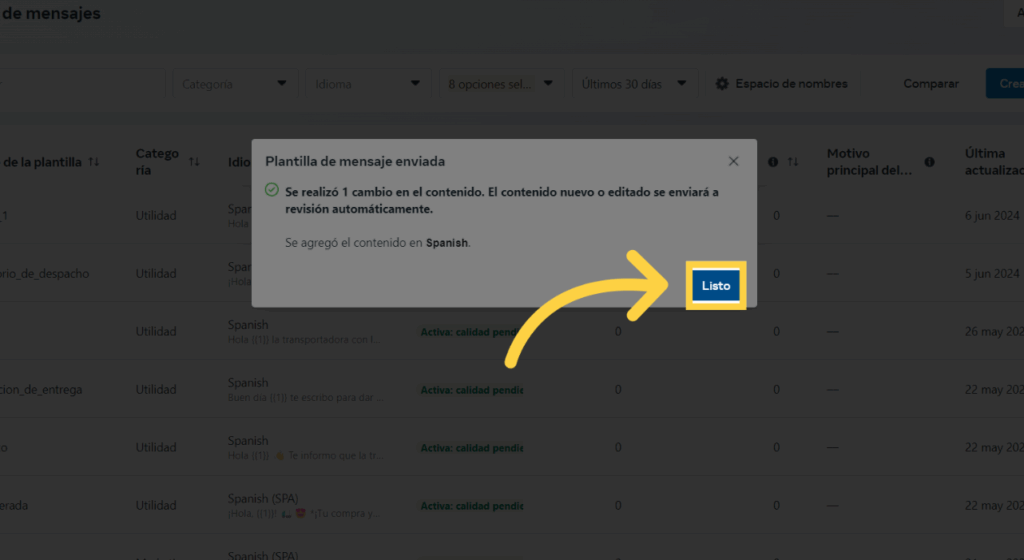Close the Plantilla de mensaje enviada dialog
1024x560 pixels.
733,161
